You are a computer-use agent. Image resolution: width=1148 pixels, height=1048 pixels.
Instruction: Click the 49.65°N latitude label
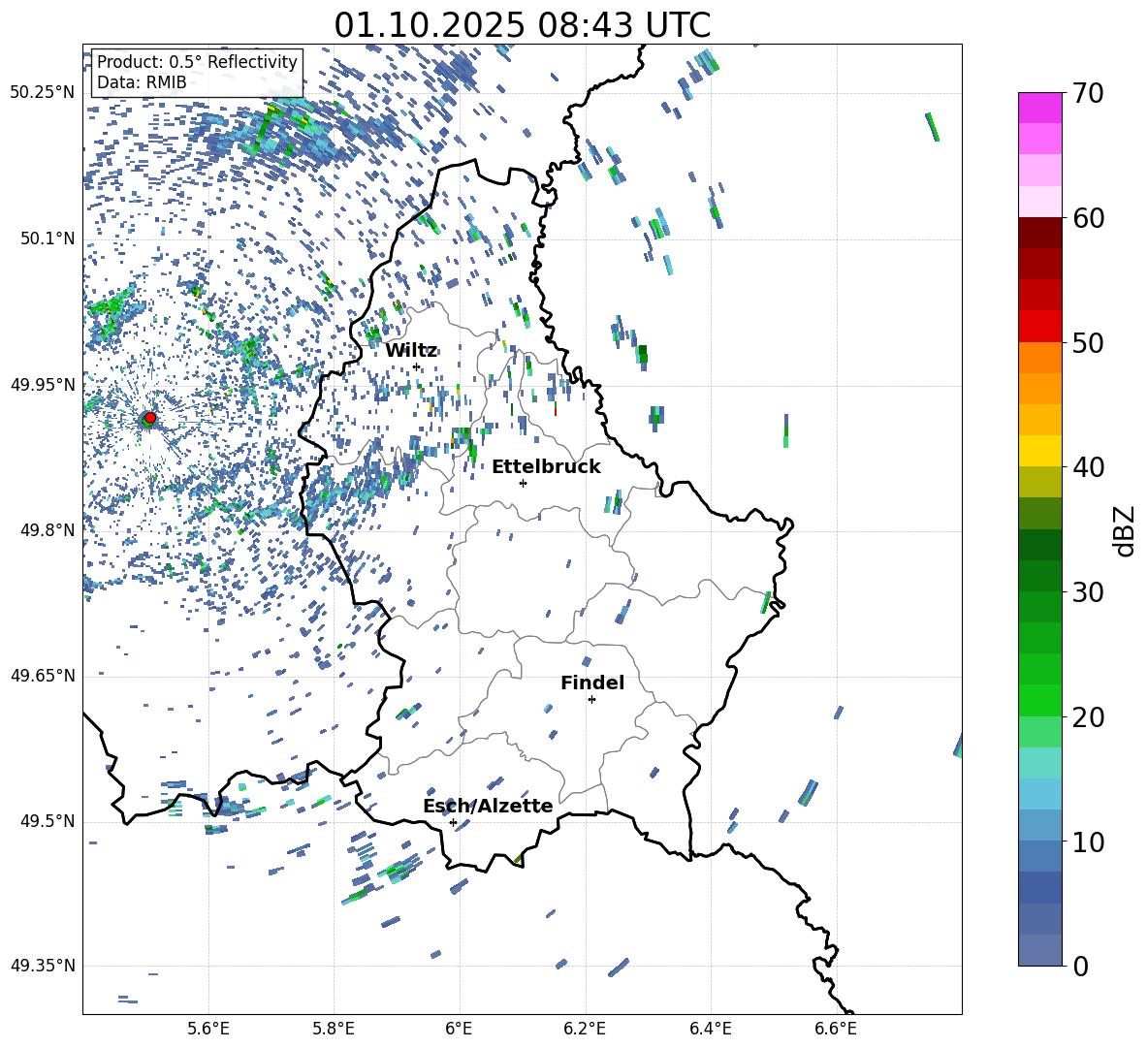pyautogui.click(x=43, y=675)
